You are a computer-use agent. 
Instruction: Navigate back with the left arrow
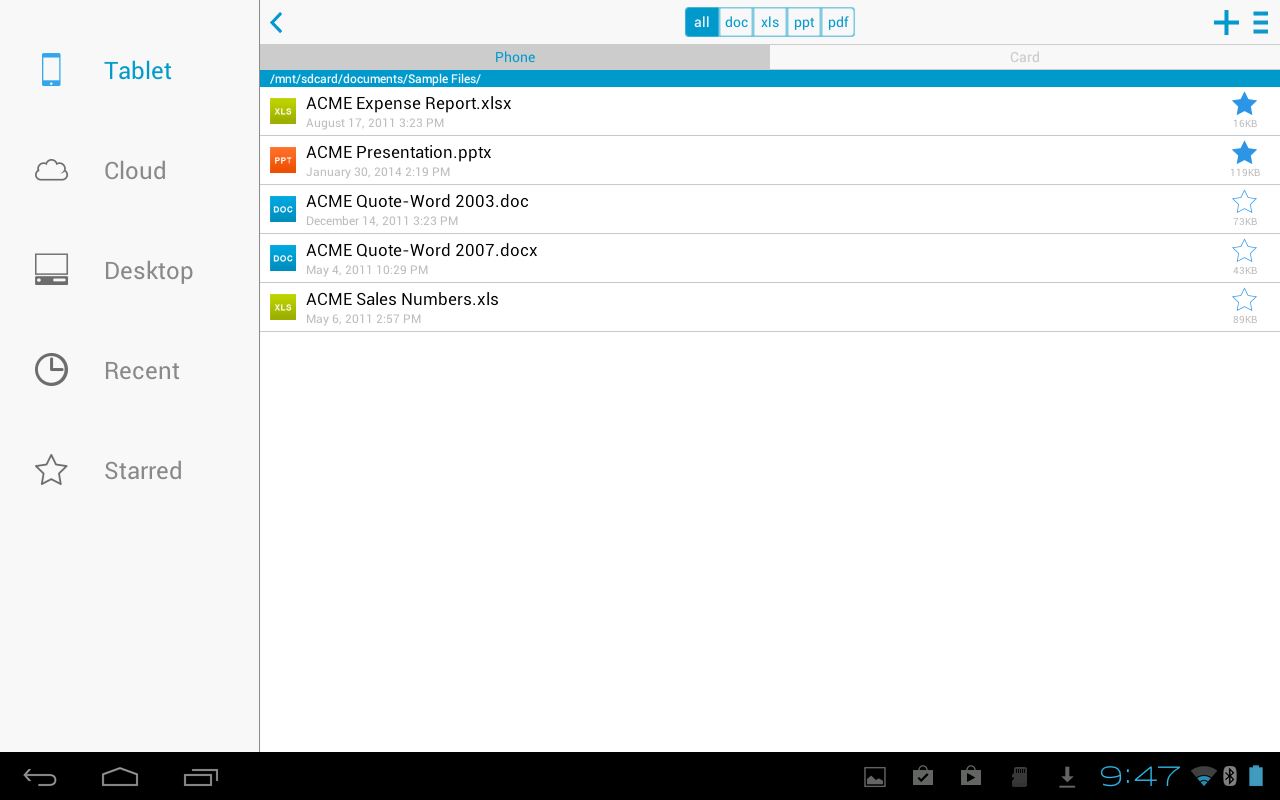(276, 22)
